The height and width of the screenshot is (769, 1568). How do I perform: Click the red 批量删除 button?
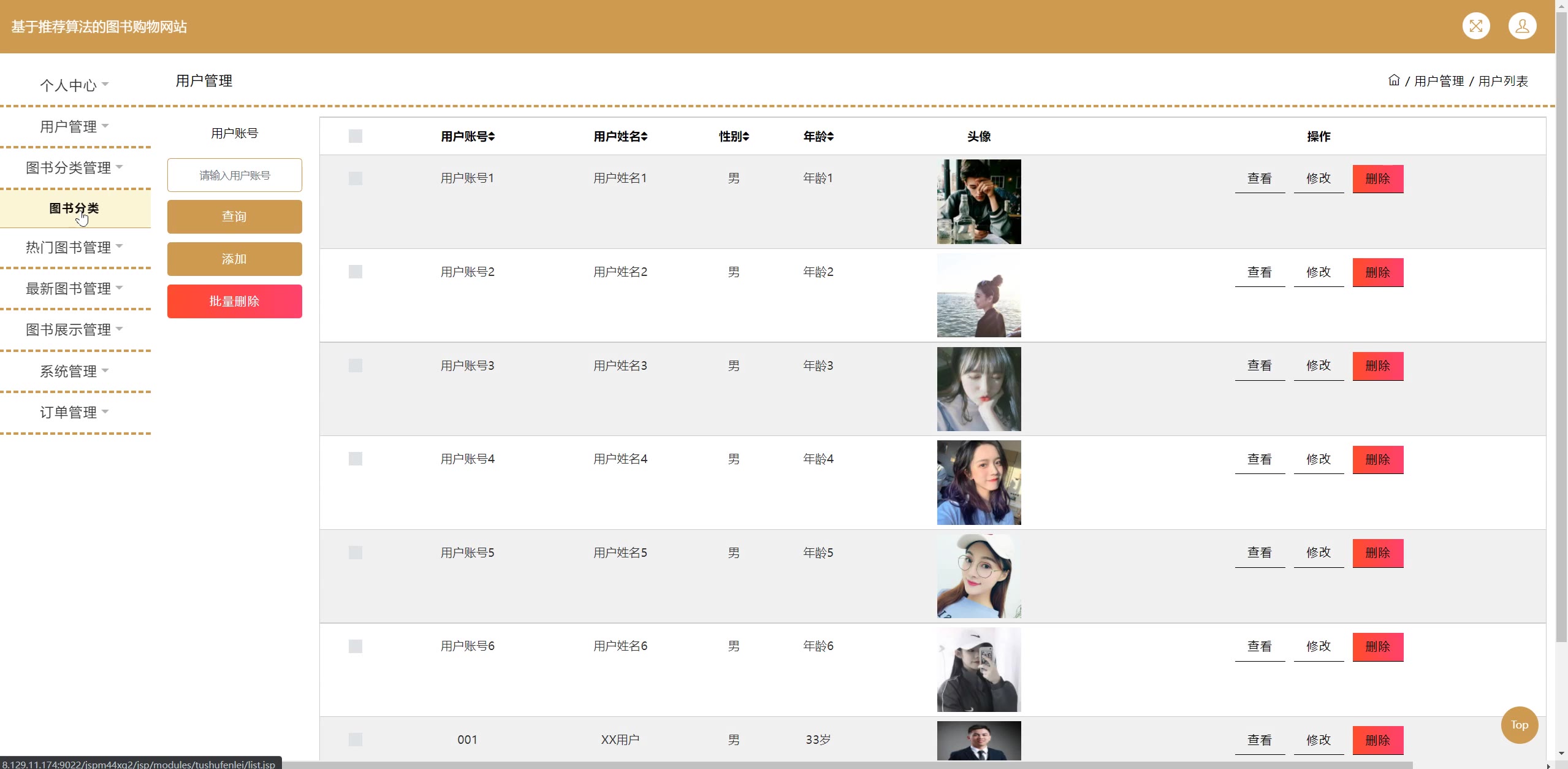(234, 301)
